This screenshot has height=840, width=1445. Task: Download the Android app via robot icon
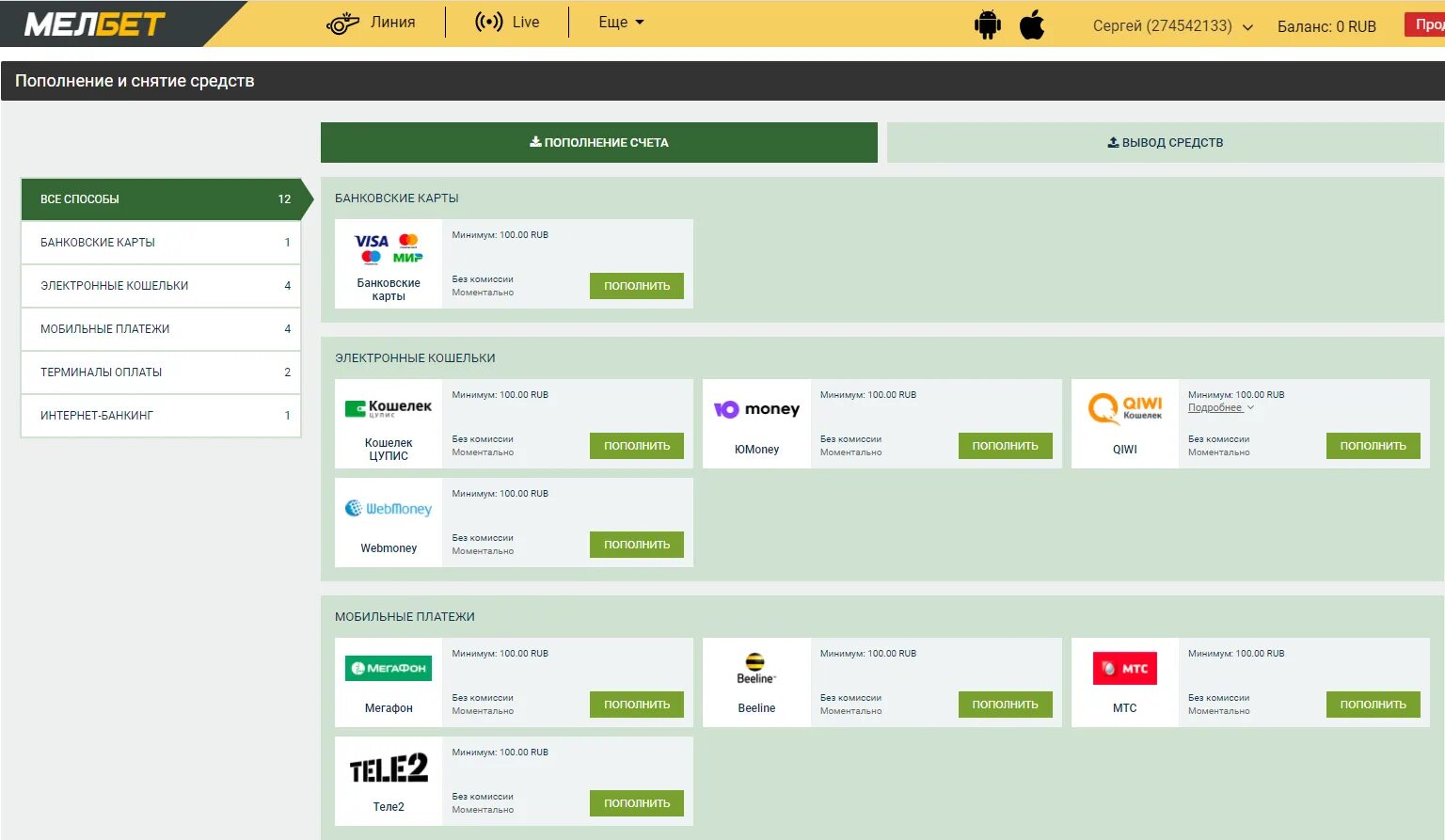tap(988, 24)
